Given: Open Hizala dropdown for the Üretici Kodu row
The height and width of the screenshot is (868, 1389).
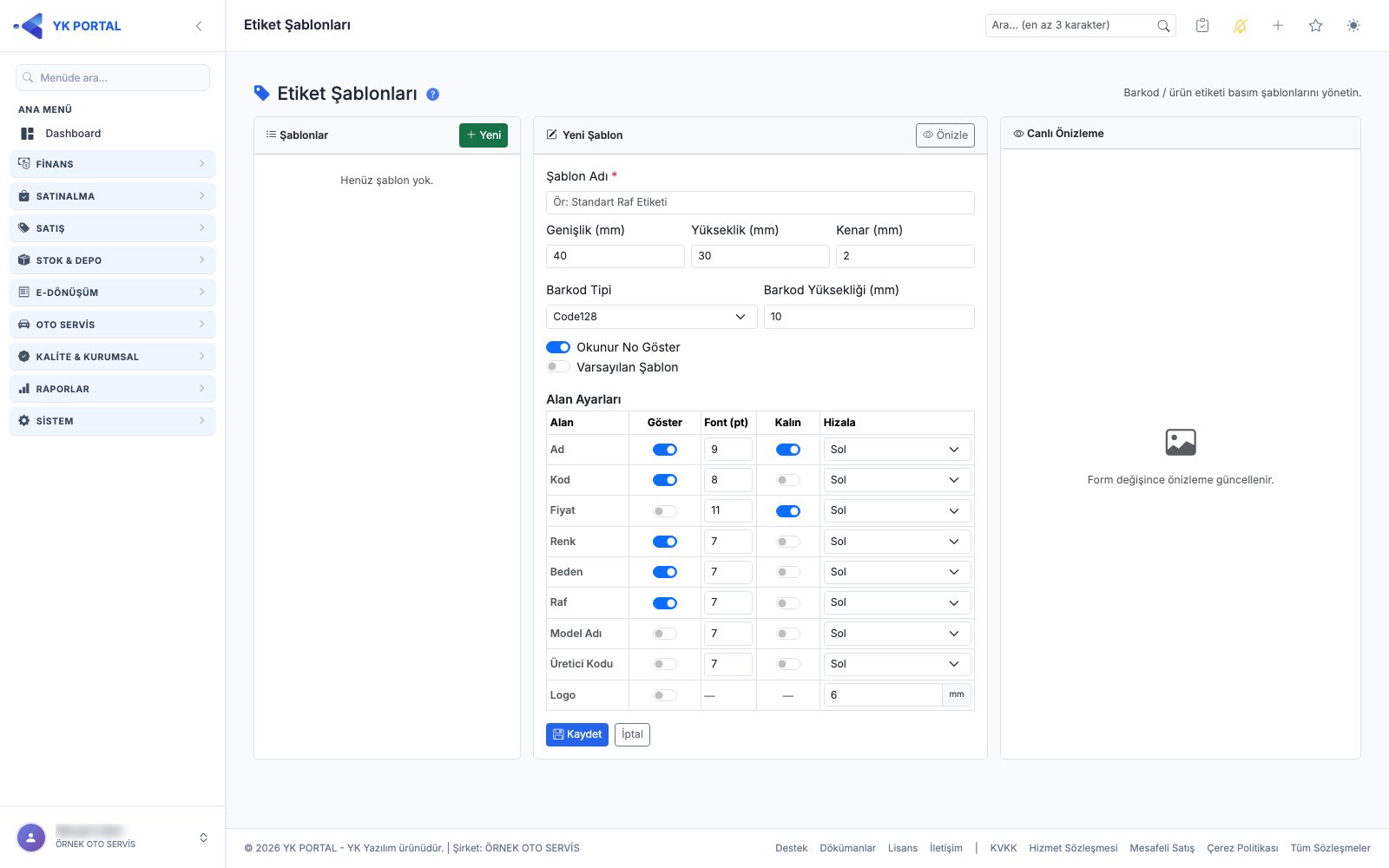Looking at the screenshot, I should click(897, 664).
